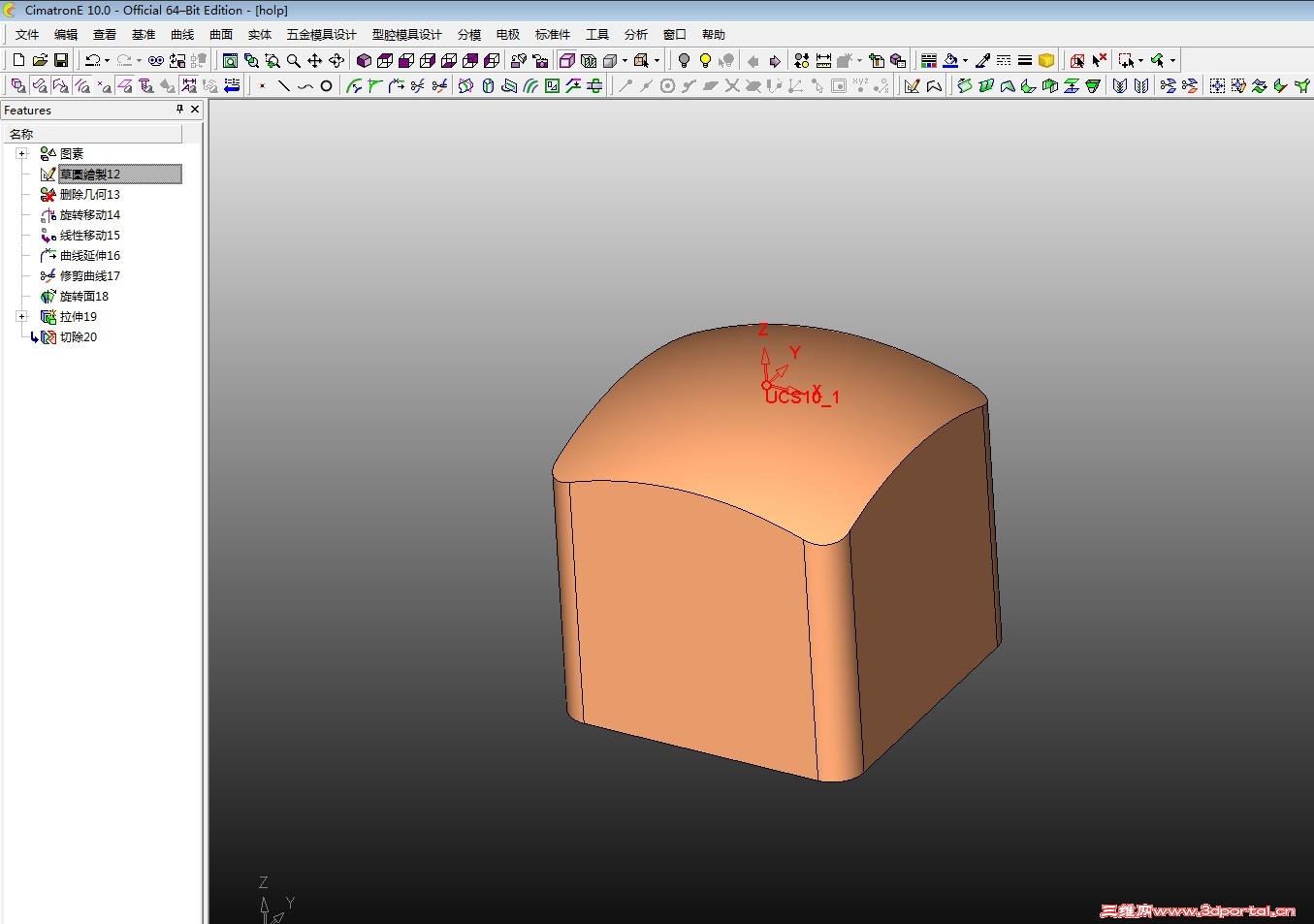Expand the 图素 tree node

click(21, 153)
